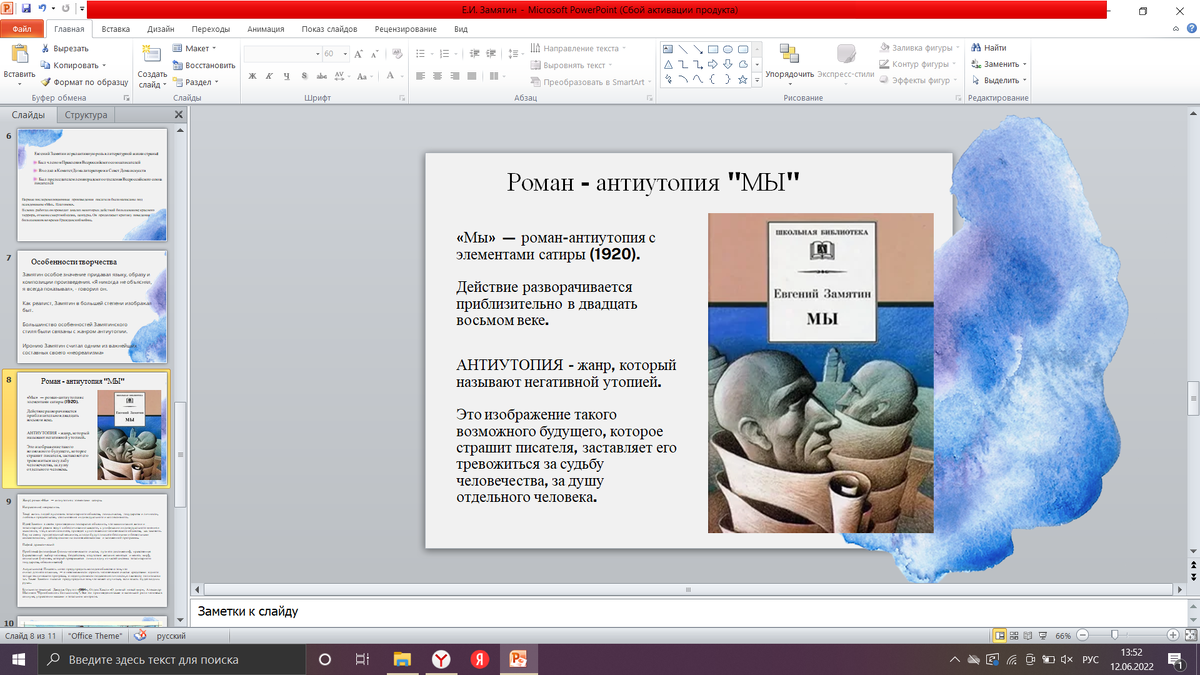Increase font size with the large A icon
Viewport: 1200px width, 675px height.
(x=360, y=53)
